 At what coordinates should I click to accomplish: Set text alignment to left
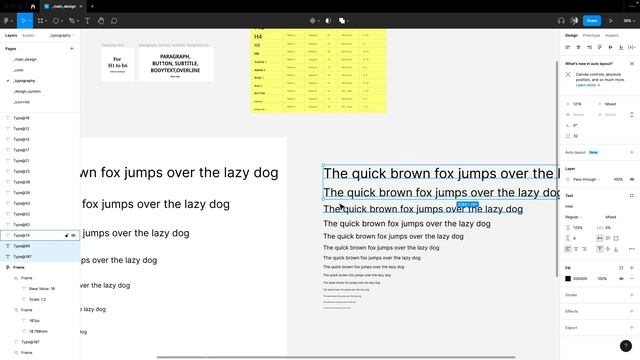click(x=568, y=249)
